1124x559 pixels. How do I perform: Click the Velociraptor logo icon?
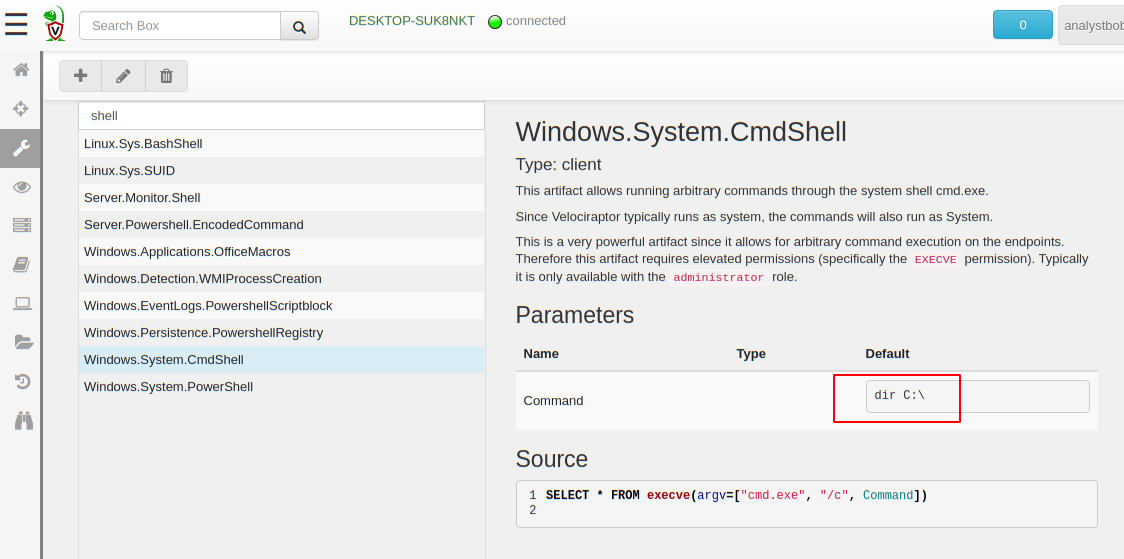coord(55,24)
